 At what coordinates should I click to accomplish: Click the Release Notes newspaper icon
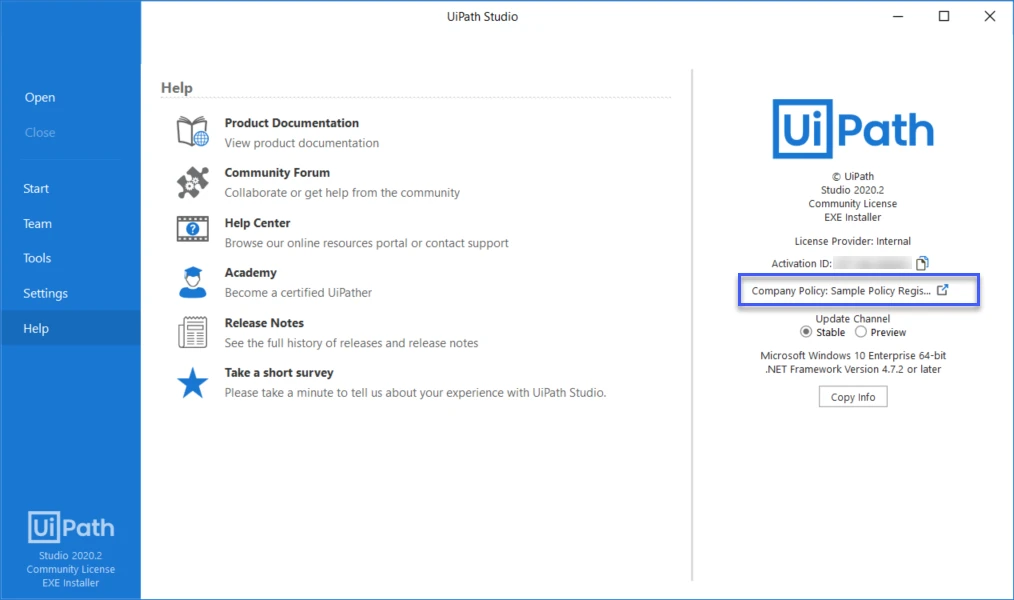193,332
